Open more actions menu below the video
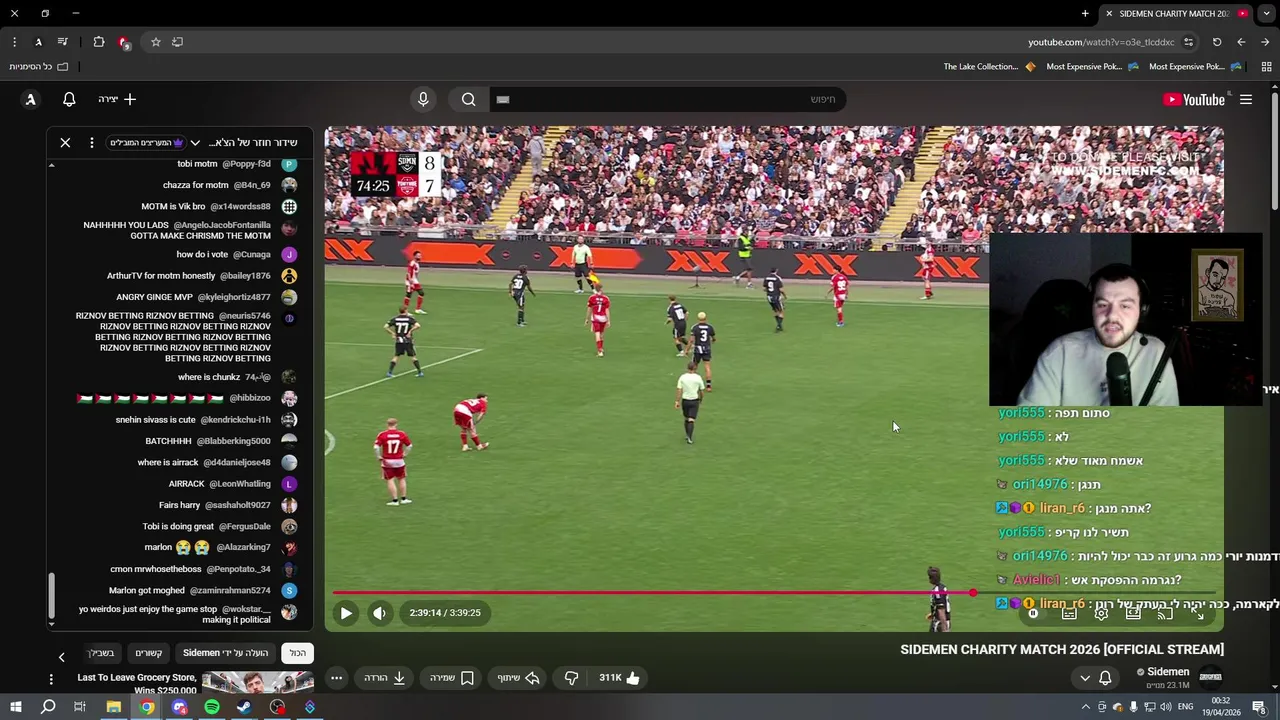Viewport: 1280px width, 720px height. (337, 678)
